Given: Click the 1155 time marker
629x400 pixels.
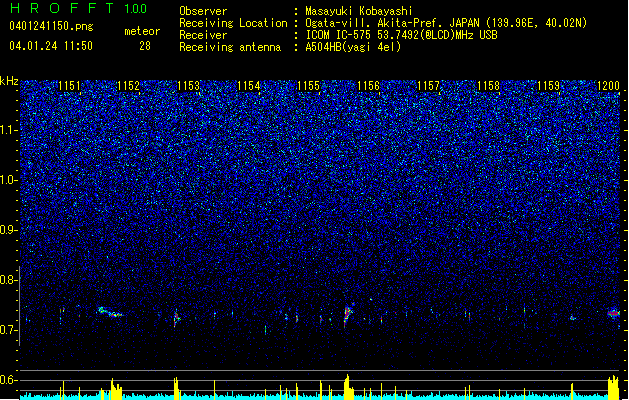Looking at the screenshot, I should 308,86.
